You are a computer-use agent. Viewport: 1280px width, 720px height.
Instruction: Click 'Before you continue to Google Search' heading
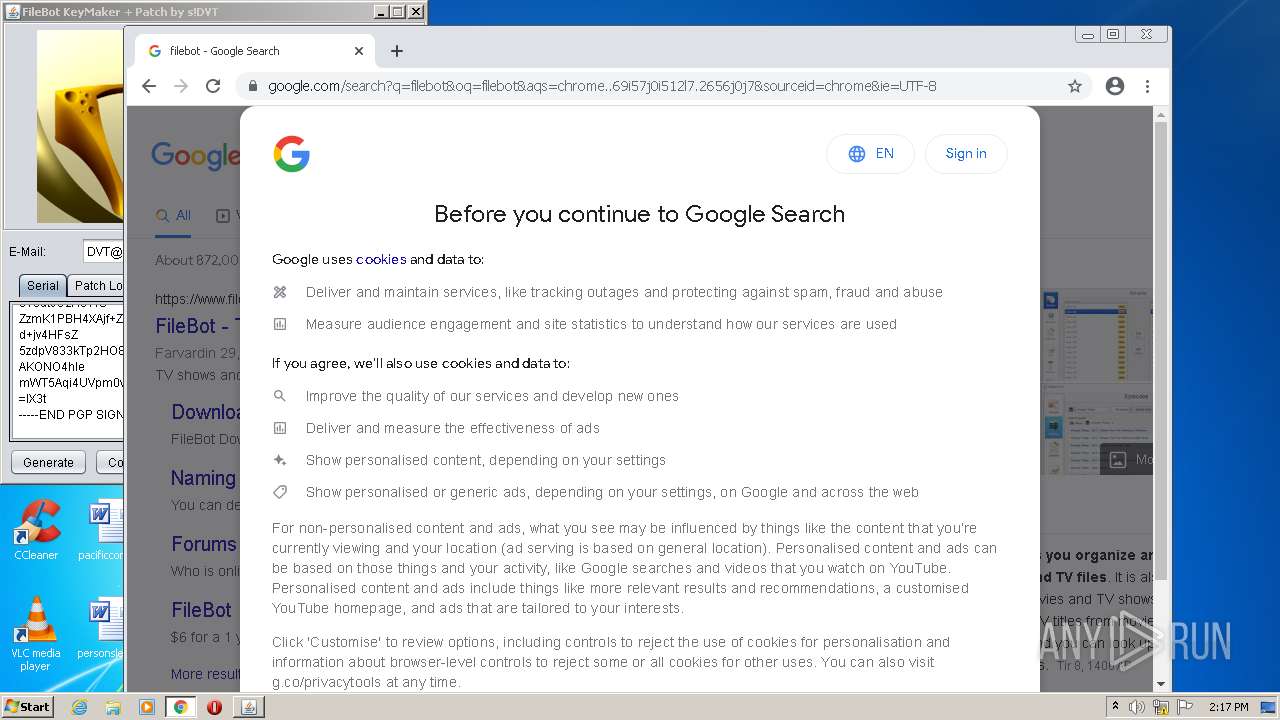coord(639,214)
